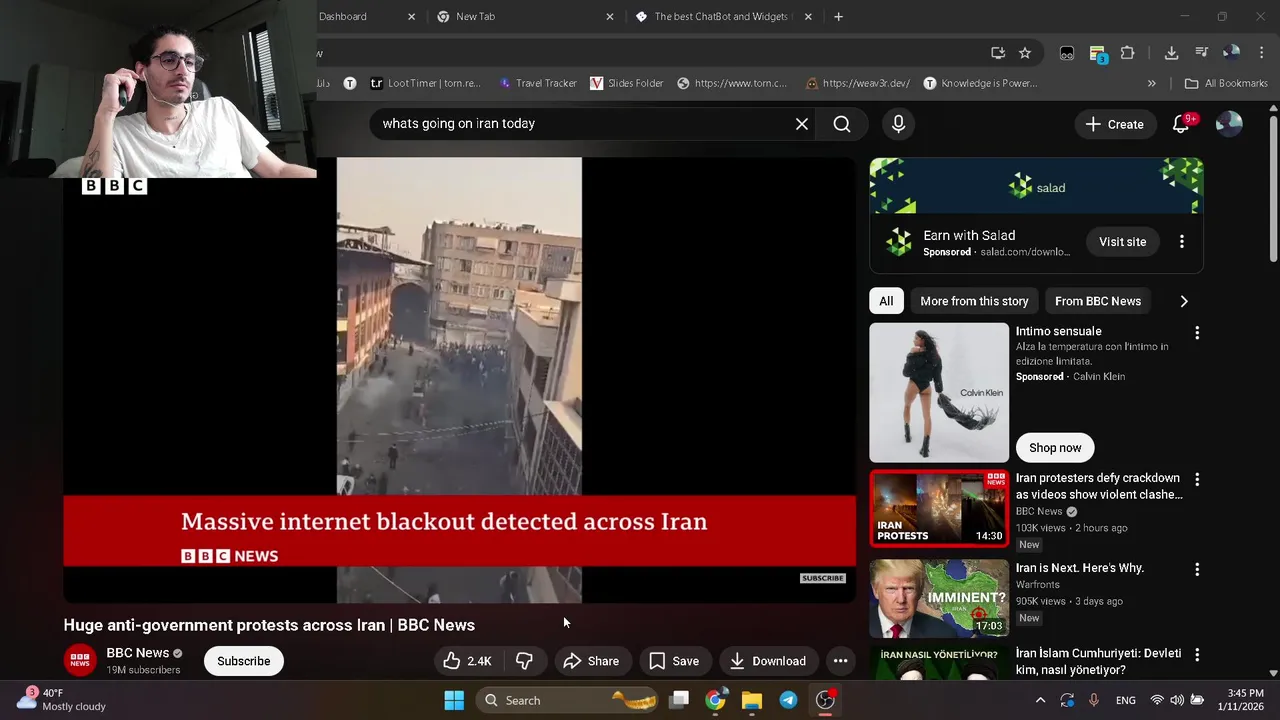Open options for Iran protesters defy crackdown video

pyautogui.click(x=1197, y=480)
